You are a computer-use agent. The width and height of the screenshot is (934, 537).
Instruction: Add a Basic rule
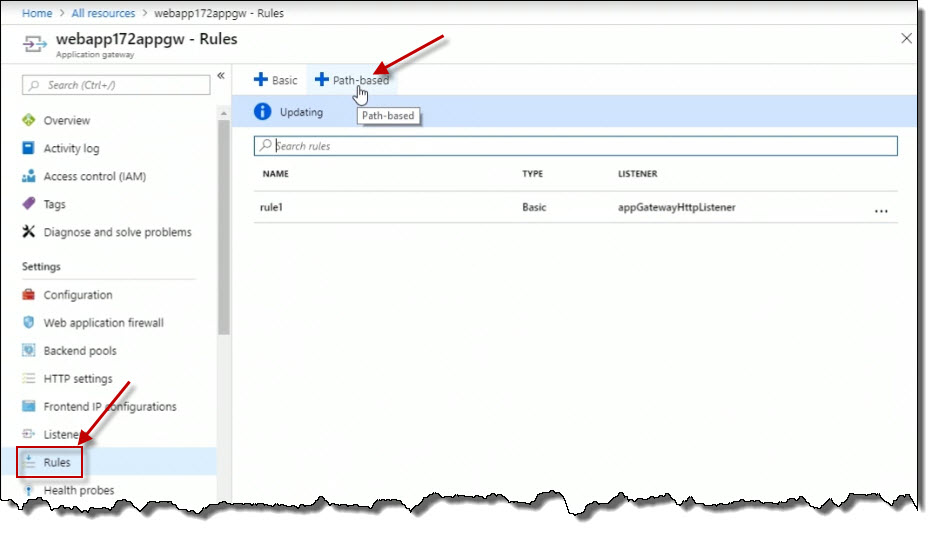click(275, 80)
